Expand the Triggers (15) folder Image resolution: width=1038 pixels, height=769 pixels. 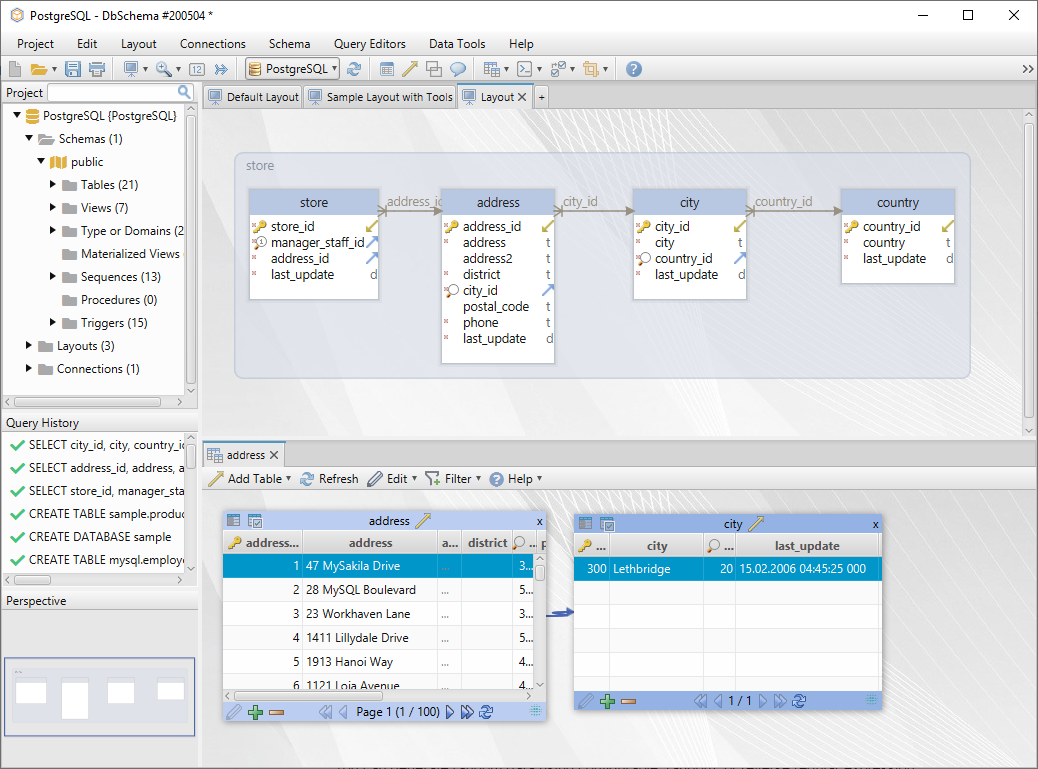click(x=53, y=323)
